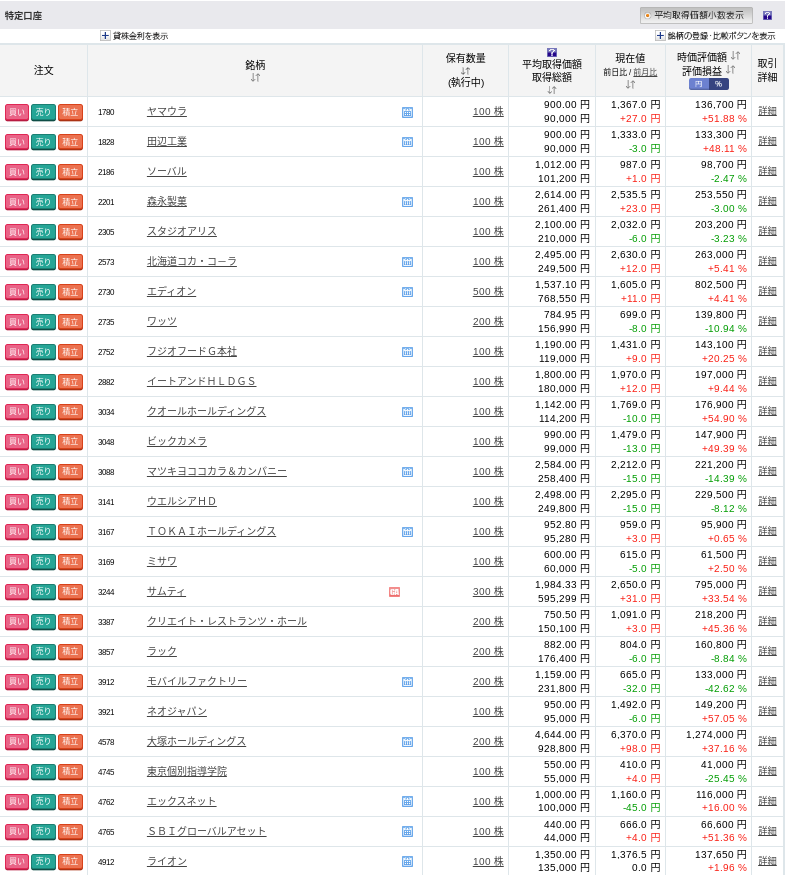Screen dimensions: 786x875
Task: Click 買い button for 東京個別指導学院
Action: pos(17,772)
